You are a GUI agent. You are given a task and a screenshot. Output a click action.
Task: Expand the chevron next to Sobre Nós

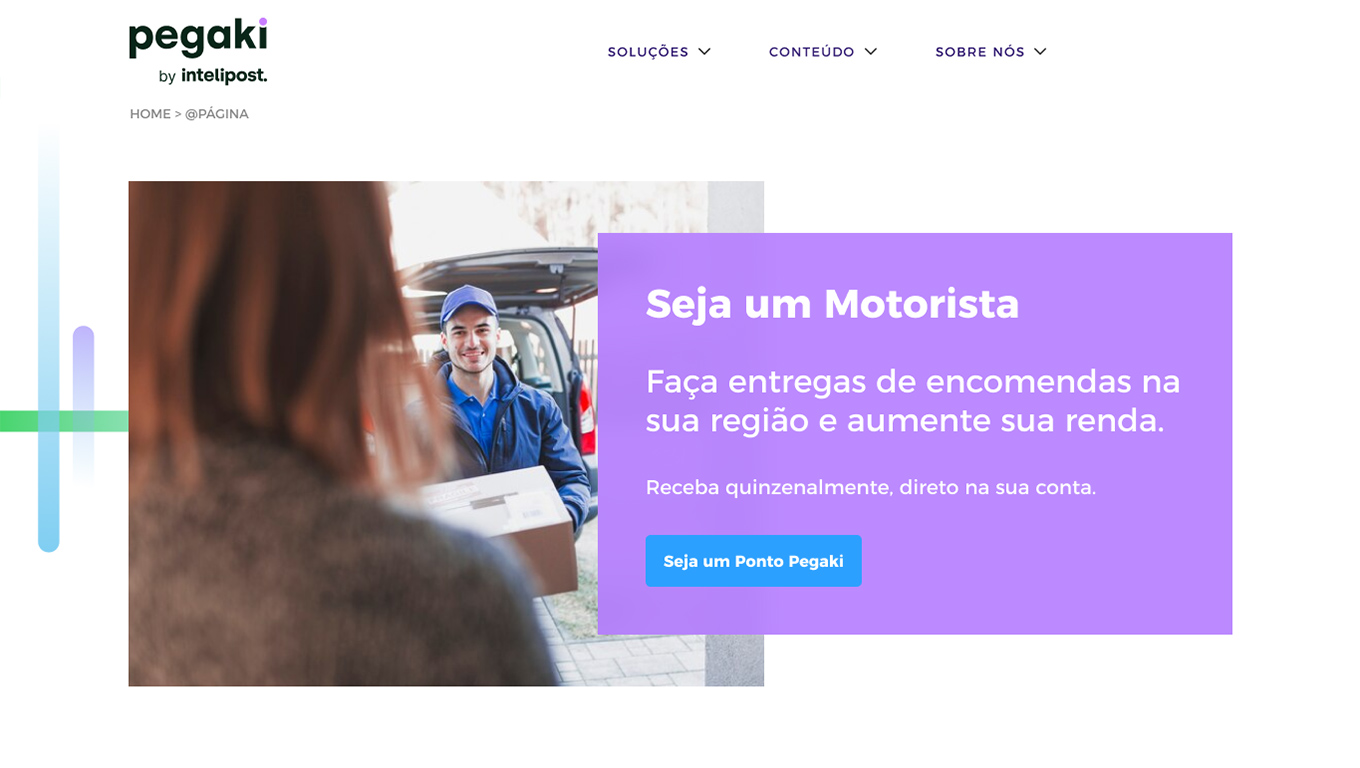coord(1040,51)
